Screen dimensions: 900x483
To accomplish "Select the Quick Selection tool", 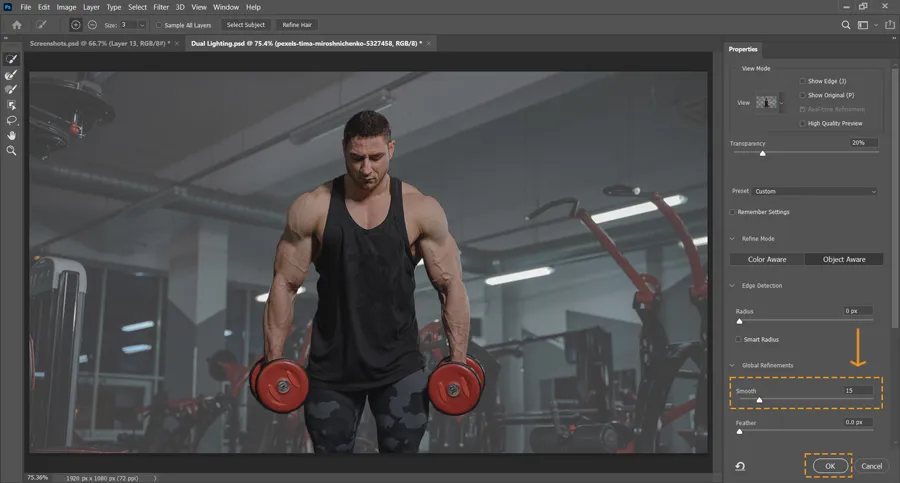I will 12,60.
